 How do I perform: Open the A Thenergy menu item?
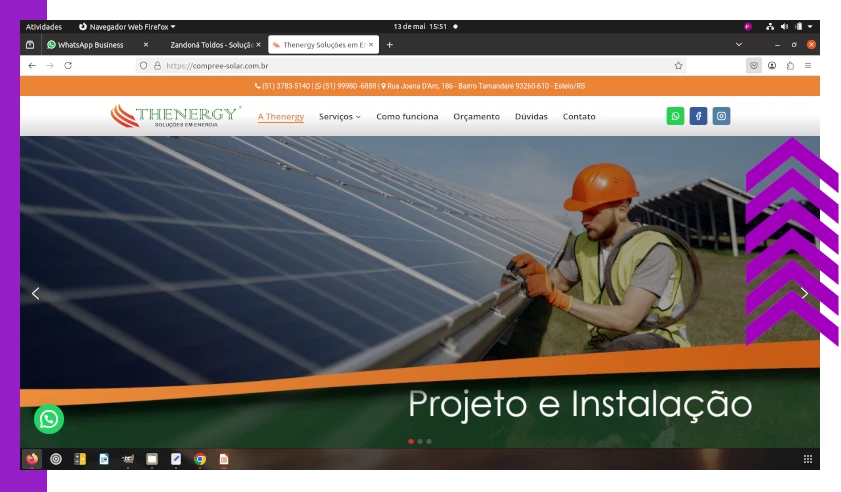[281, 116]
